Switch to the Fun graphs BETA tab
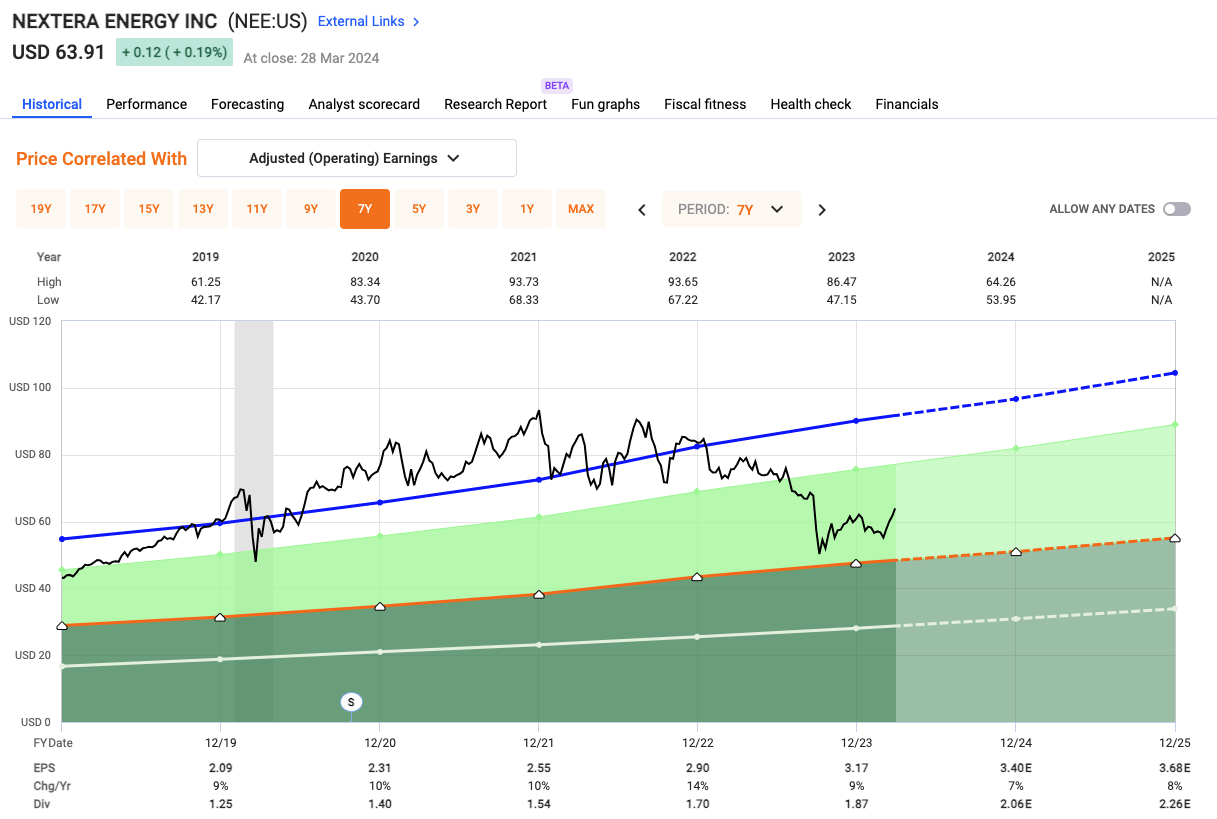This screenshot has width=1217, height=819. (x=605, y=104)
